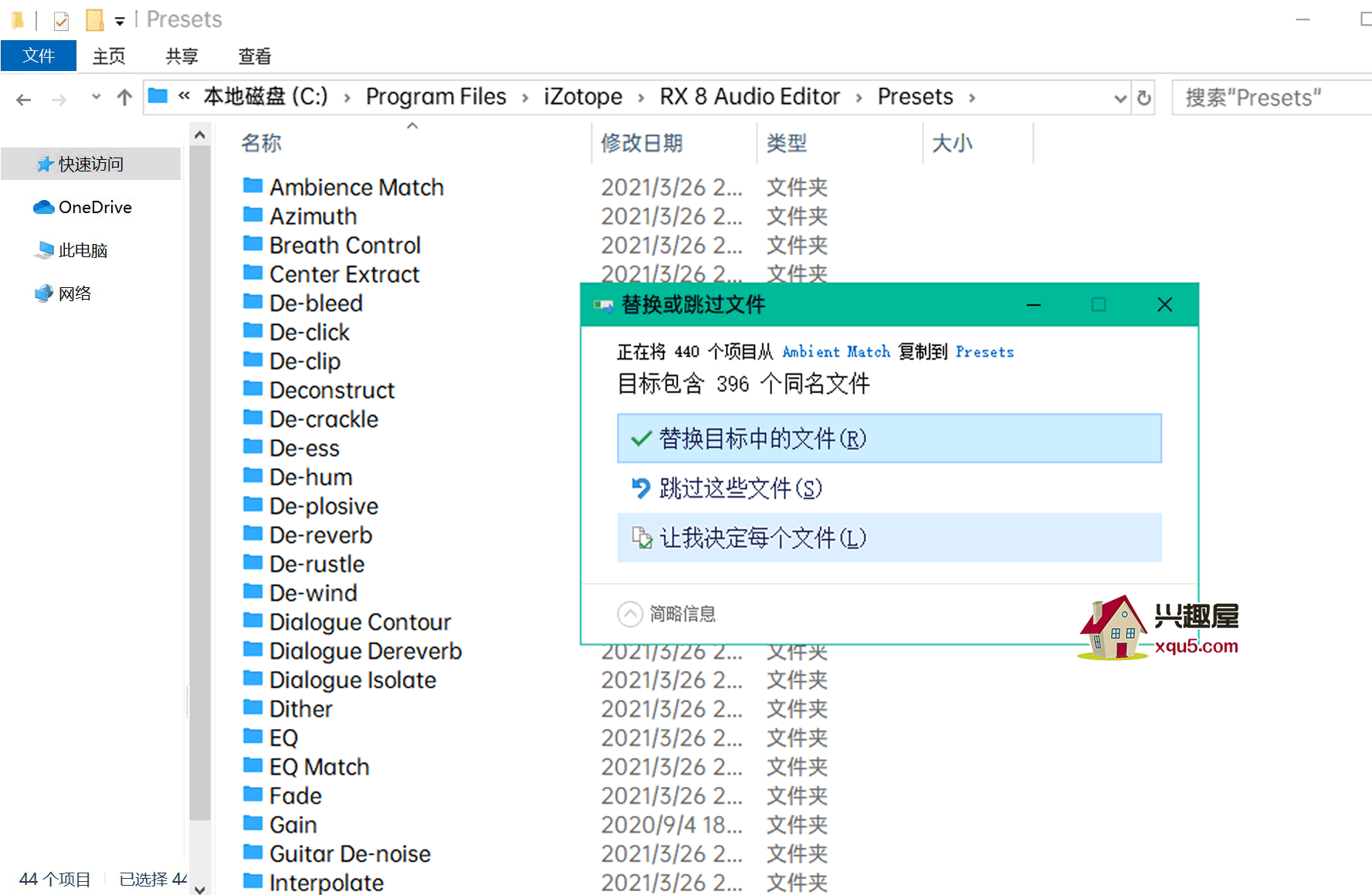1372x895 pixels.
Task: Select the De-wind folder icon
Action: coord(252,591)
